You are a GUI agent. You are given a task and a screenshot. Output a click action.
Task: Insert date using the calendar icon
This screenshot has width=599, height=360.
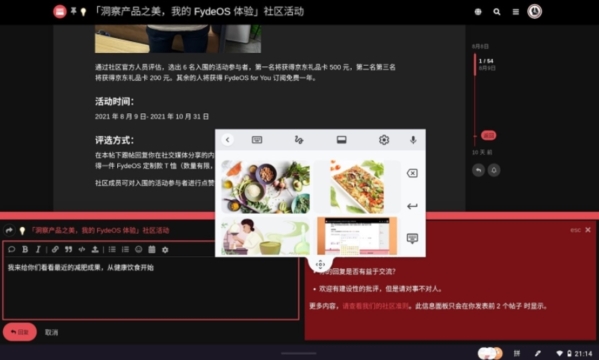tap(152, 250)
